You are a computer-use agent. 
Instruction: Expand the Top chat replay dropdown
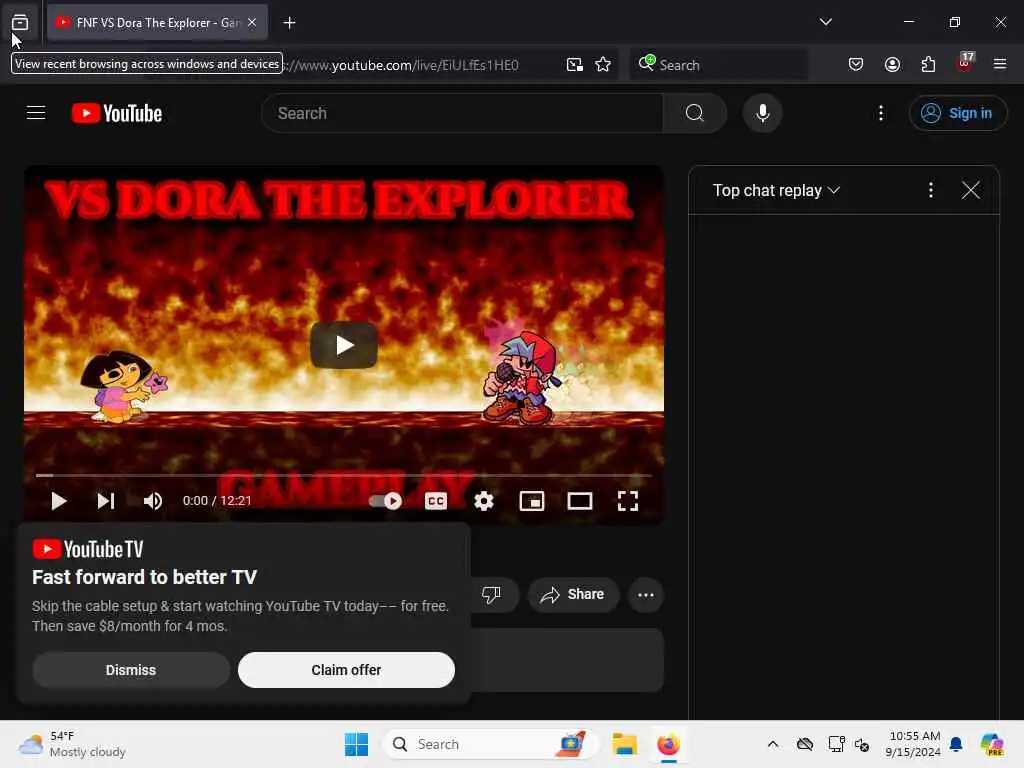[776, 191]
